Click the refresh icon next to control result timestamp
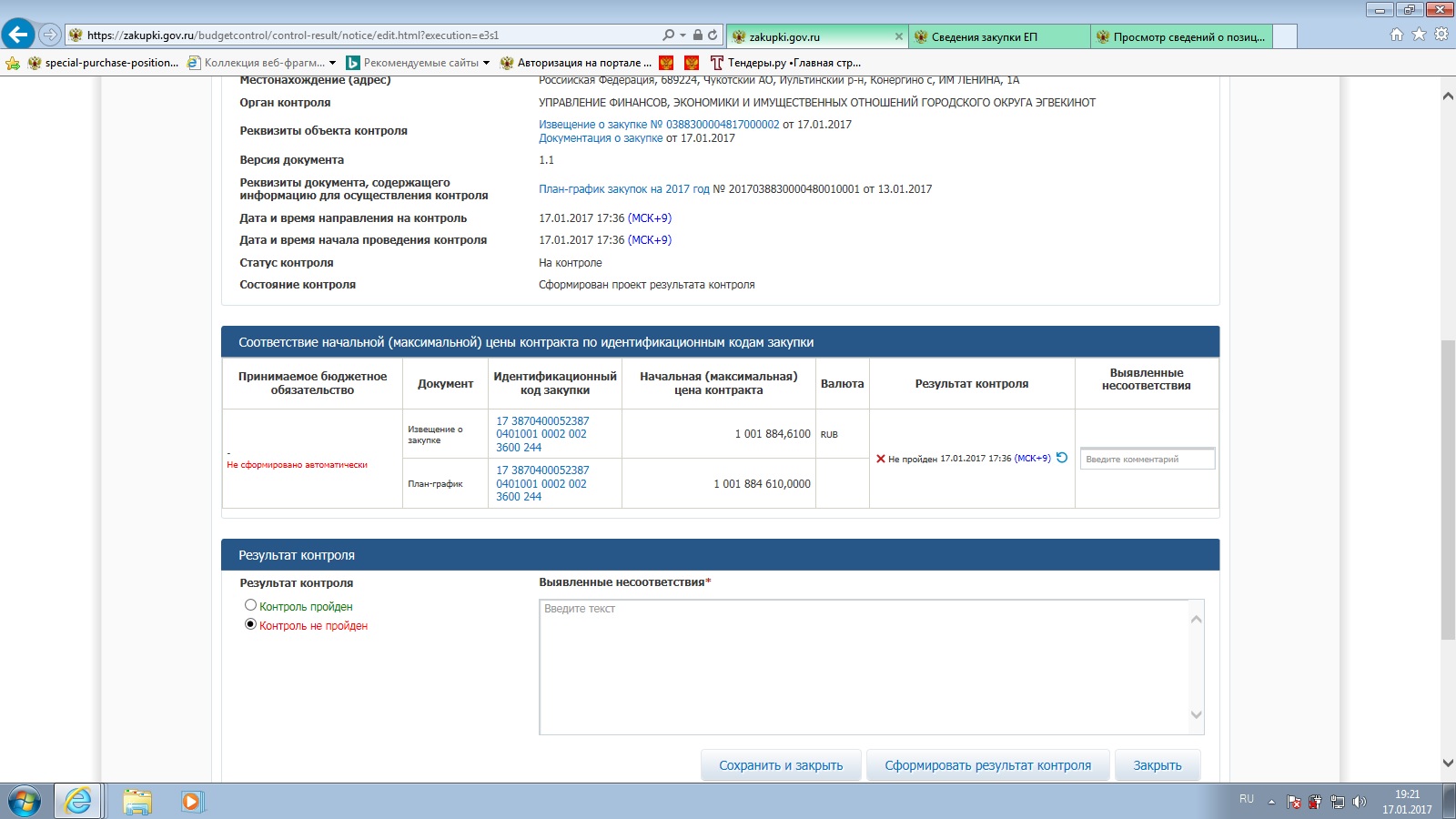 coord(1061,458)
